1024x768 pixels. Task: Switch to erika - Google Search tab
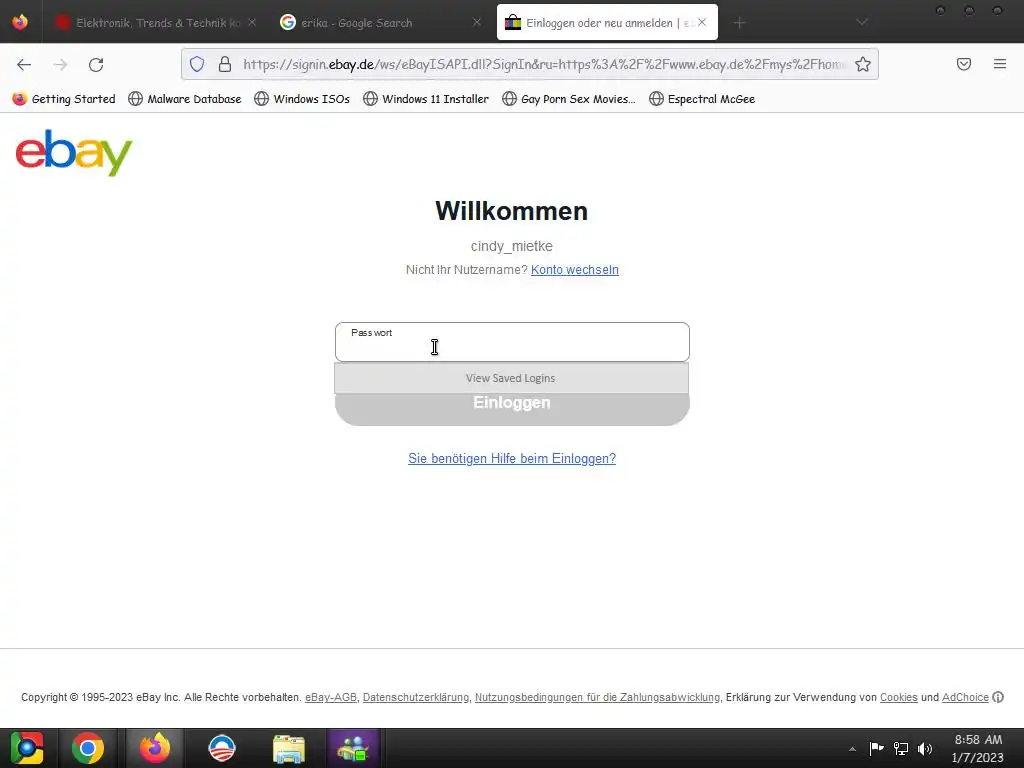tap(381, 22)
